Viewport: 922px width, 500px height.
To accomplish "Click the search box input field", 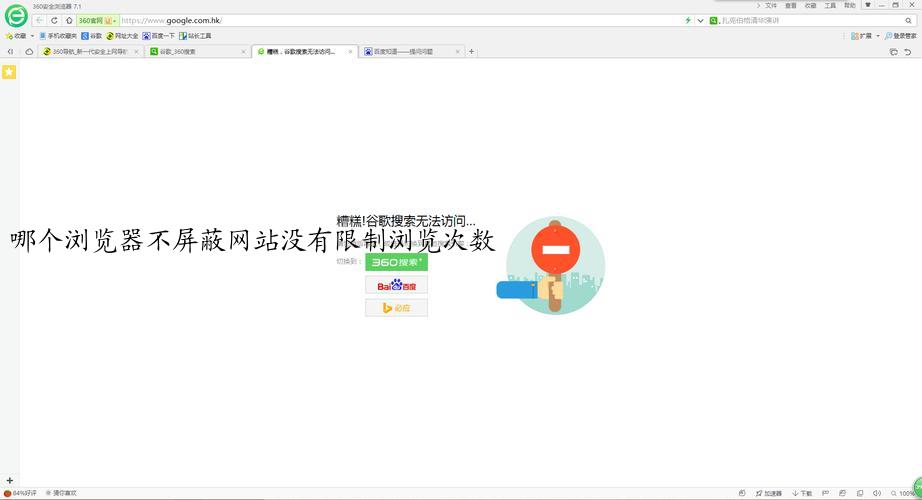I will pyautogui.click(x=810, y=21).
